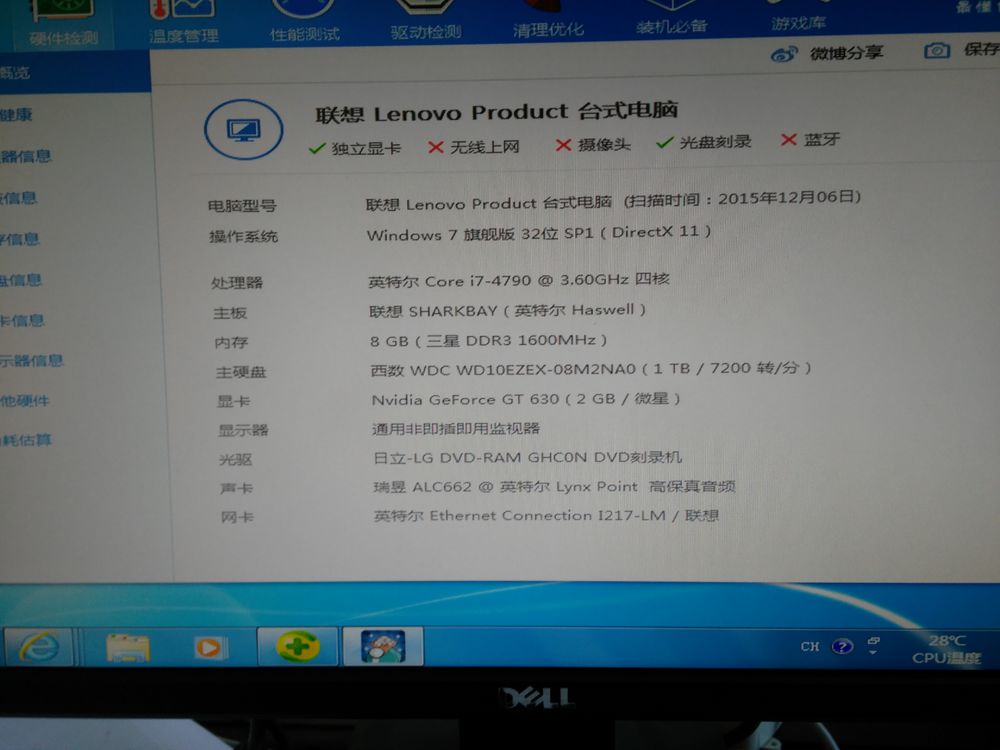Click 电脑型号 label
This screenshot has width=1000, height=750.
coord(242,205)
